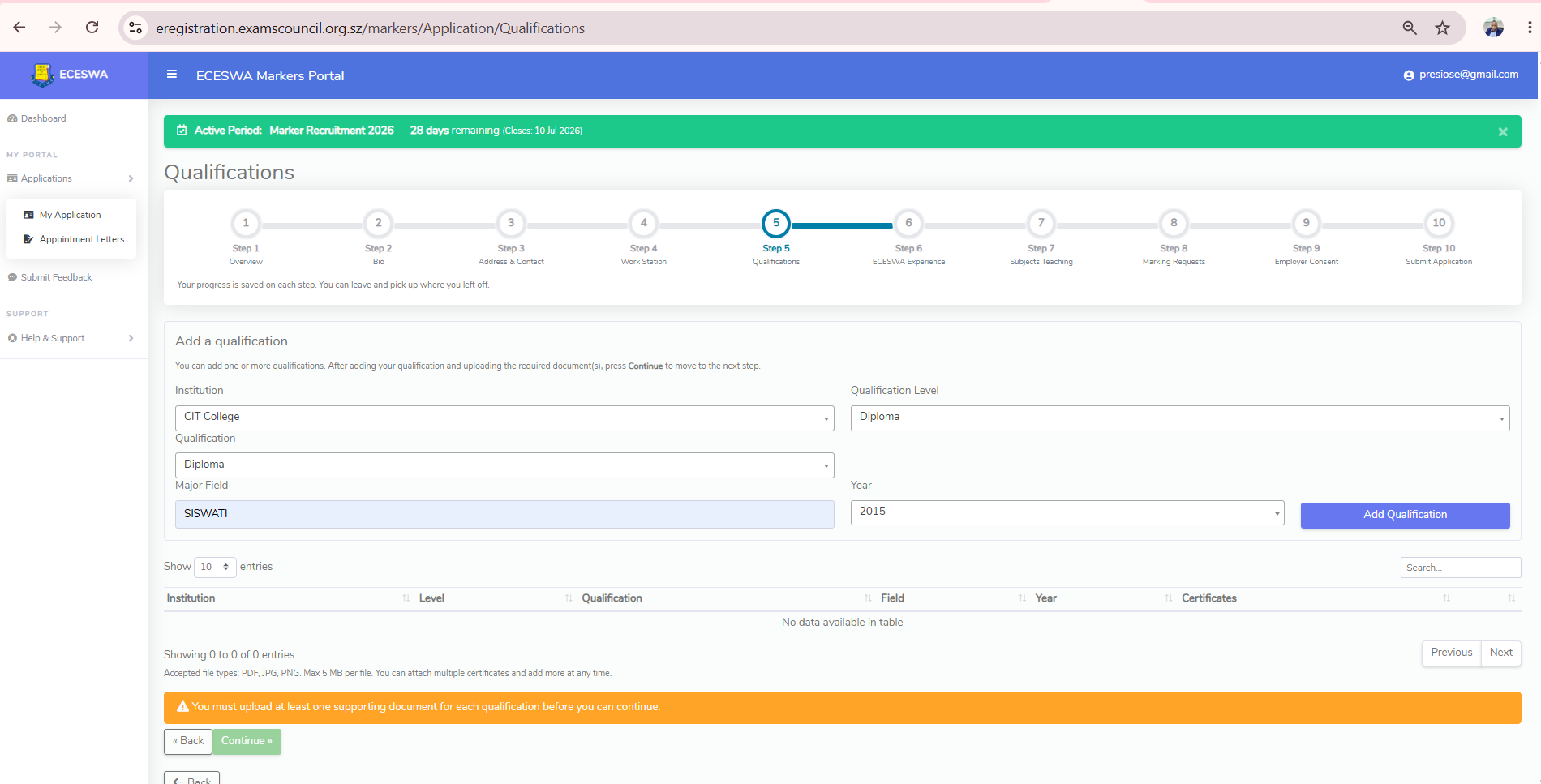Click the Previous pagination button
Viewport: 1541px width, 784px height.
pyautogui.click(x=1452, y=653)
